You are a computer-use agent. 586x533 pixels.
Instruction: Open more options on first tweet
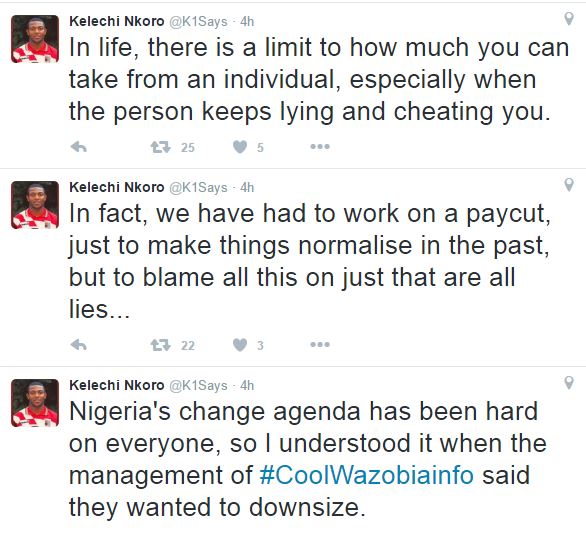pyautogui.click(x=320, y=147)
